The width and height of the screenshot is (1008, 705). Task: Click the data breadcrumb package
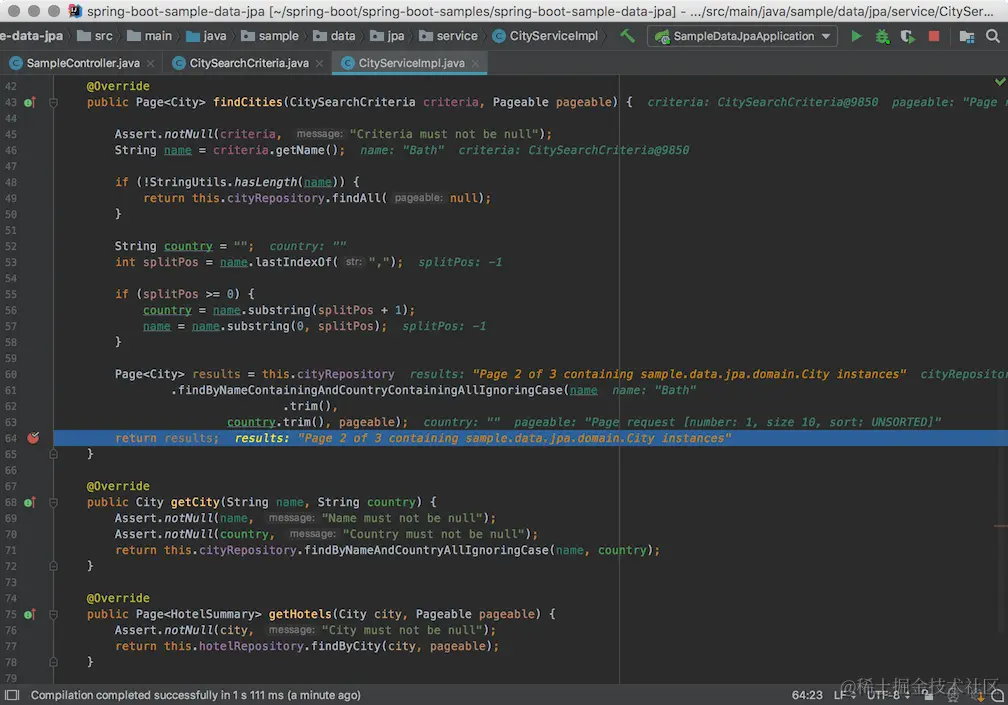coord(334,36)
